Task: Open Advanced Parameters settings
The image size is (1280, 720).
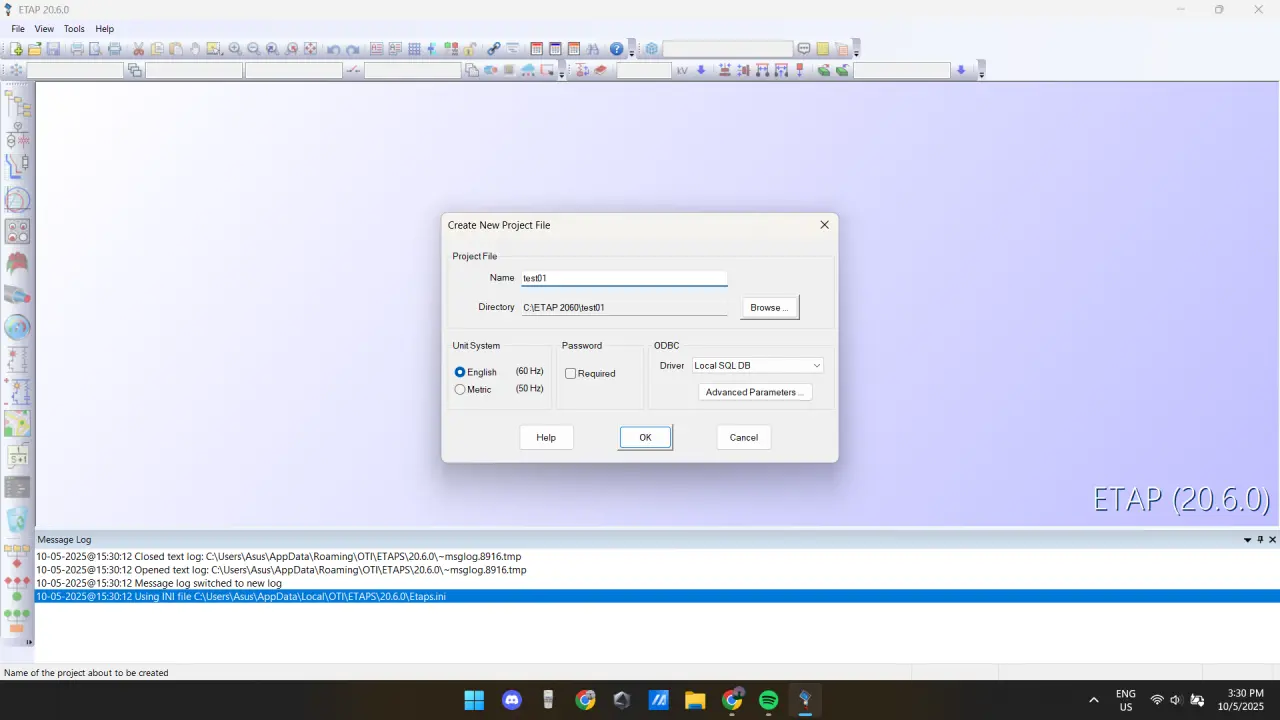Action: pos(755,392)
